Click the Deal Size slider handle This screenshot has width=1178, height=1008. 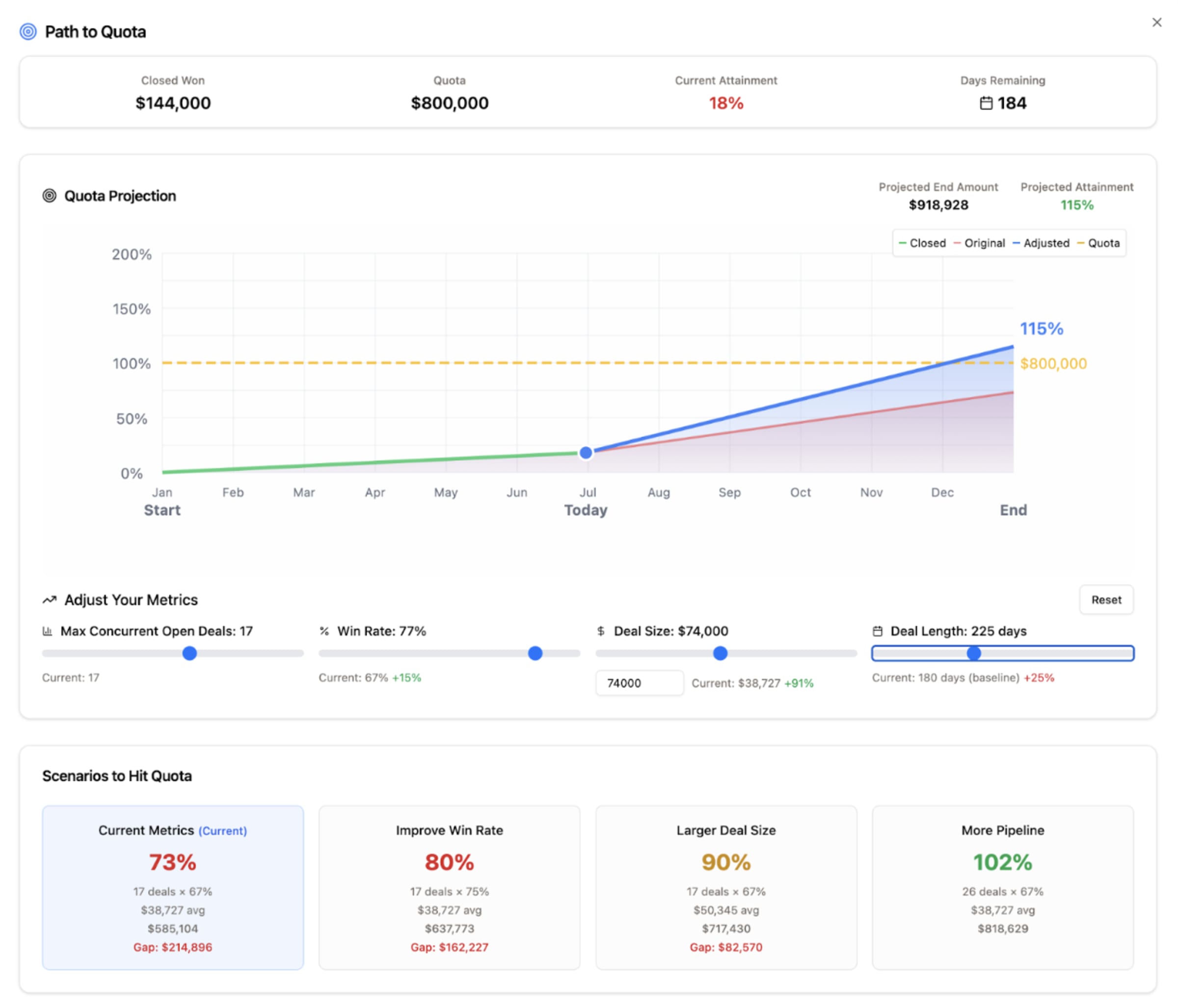point(720,653)
